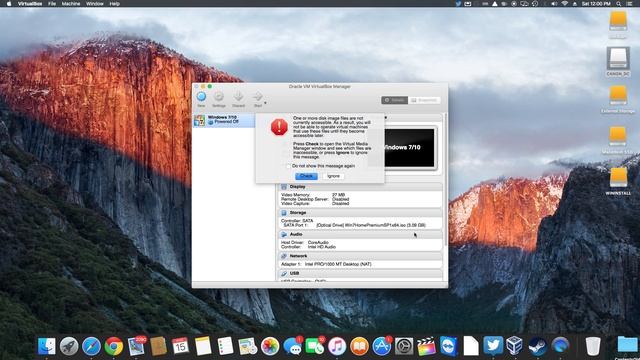Open Messages from the dock
Viewport: 640px width, 360px height.
[x=292, y=346]
